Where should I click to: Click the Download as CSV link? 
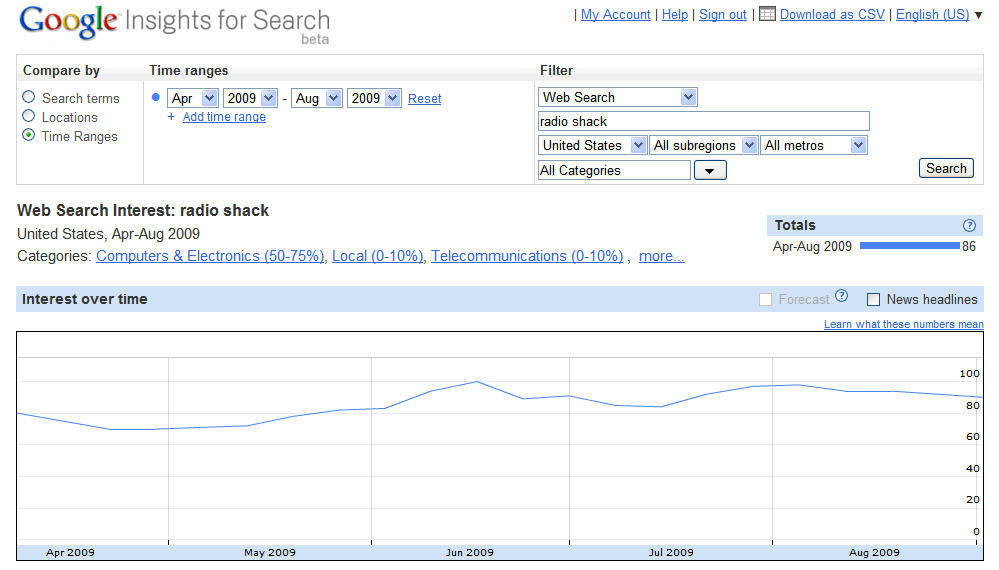(x=832, y=15)
